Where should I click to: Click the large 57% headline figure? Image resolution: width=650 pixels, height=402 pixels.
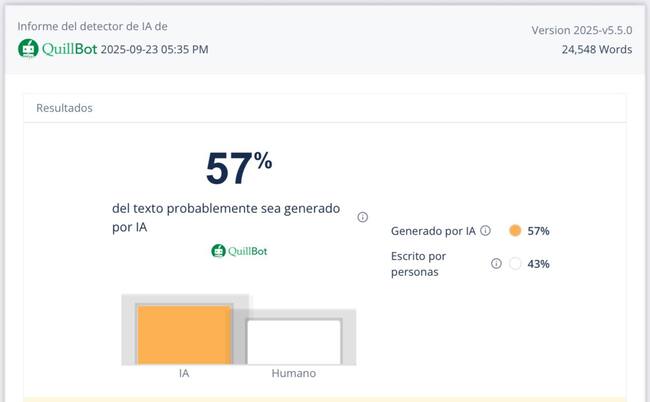click(x=238, y=168)
